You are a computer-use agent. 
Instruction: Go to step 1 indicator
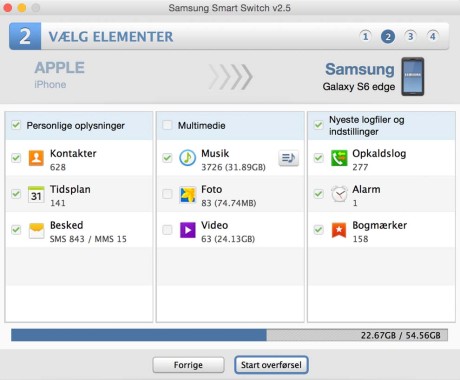tap(365, 36)
